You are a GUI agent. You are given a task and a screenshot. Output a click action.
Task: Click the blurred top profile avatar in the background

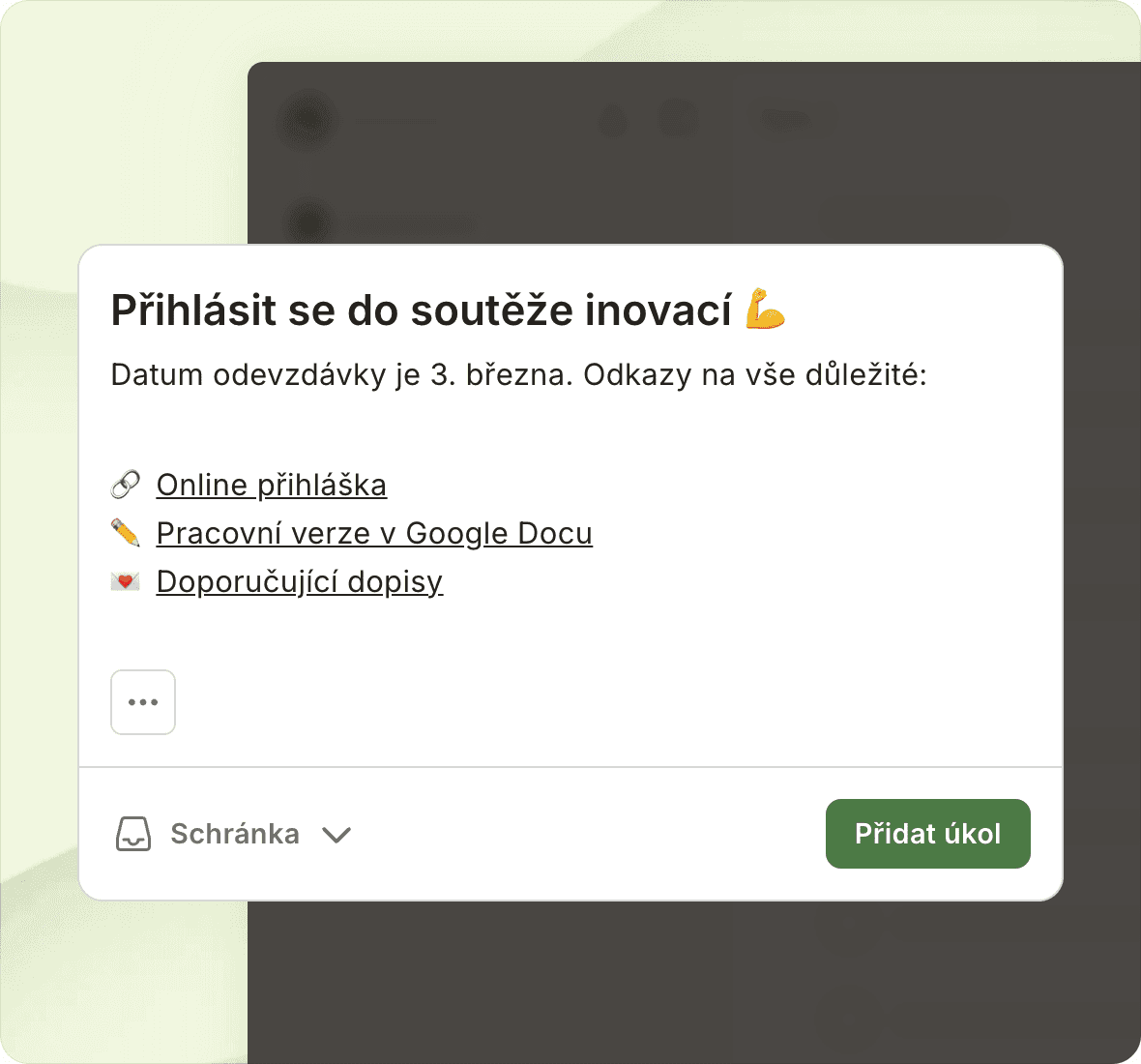click(x=307, y=120)
